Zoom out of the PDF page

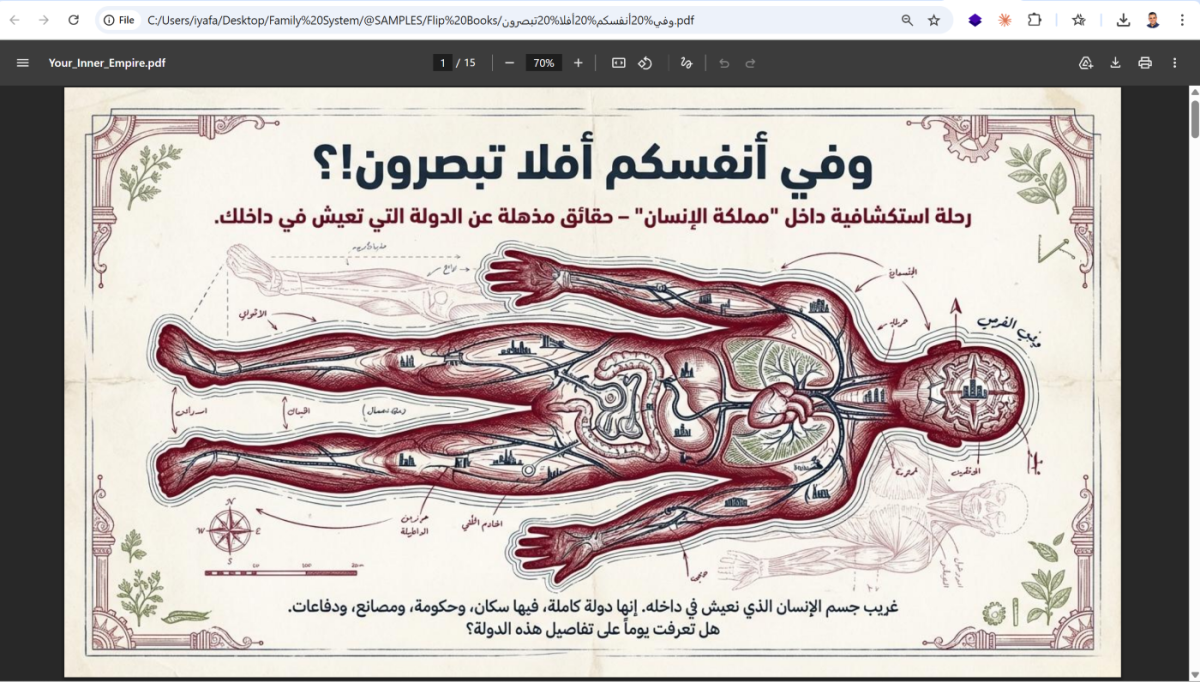509,63
